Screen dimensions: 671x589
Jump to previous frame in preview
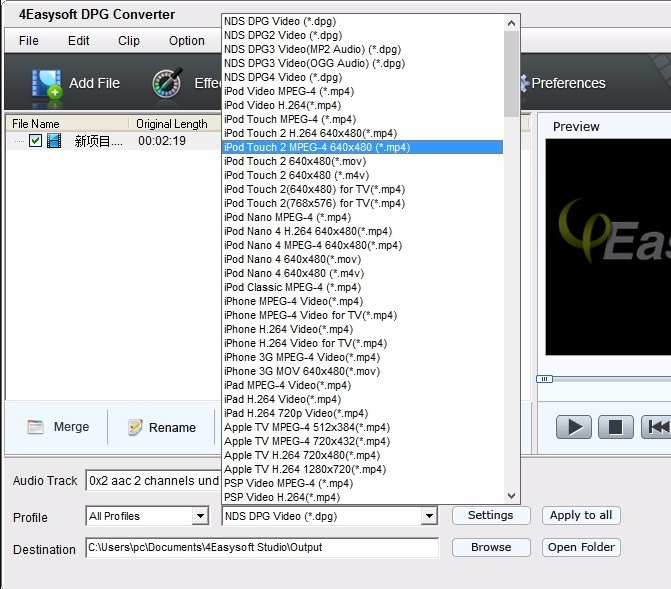[656, 427]
